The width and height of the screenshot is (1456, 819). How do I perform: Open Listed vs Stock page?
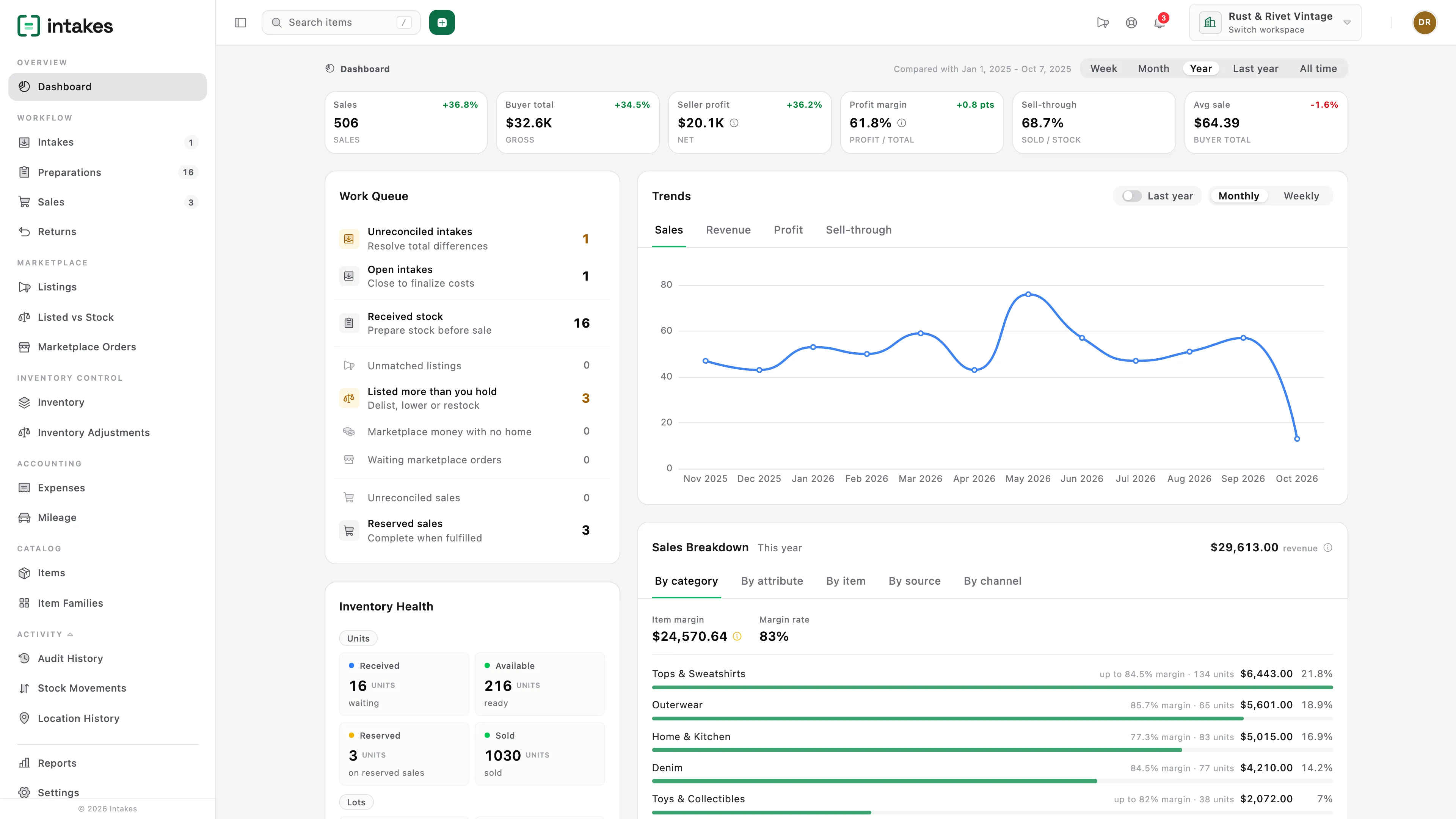tap(107, 317)
